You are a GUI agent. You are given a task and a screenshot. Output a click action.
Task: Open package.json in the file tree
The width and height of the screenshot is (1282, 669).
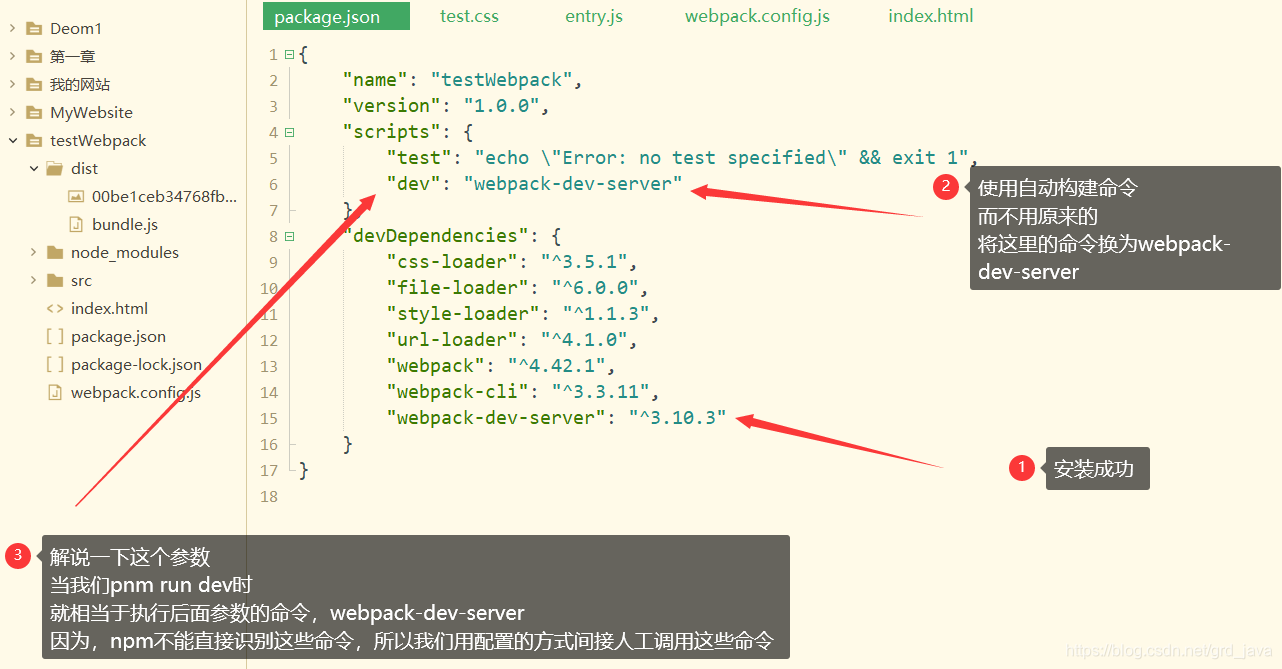pos(118,337)
